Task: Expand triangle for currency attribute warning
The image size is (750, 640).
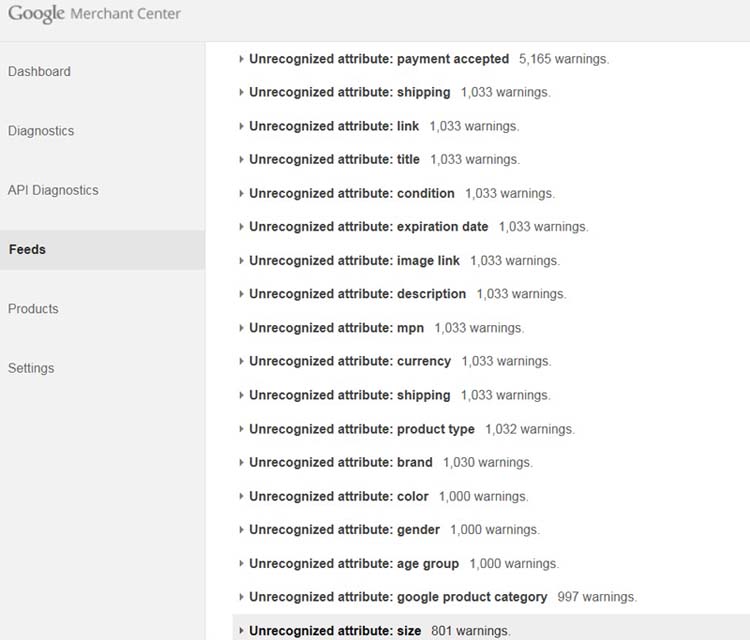Action: pos(241,361)
